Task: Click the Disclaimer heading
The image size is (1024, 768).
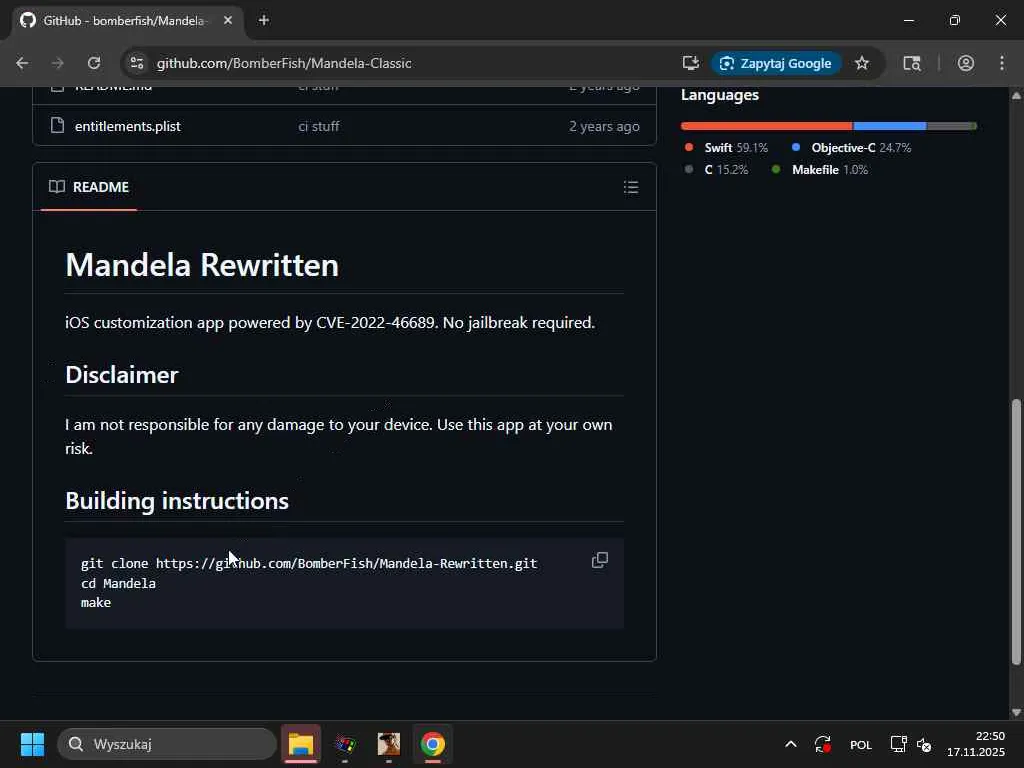Action: (x=121, y=375)
